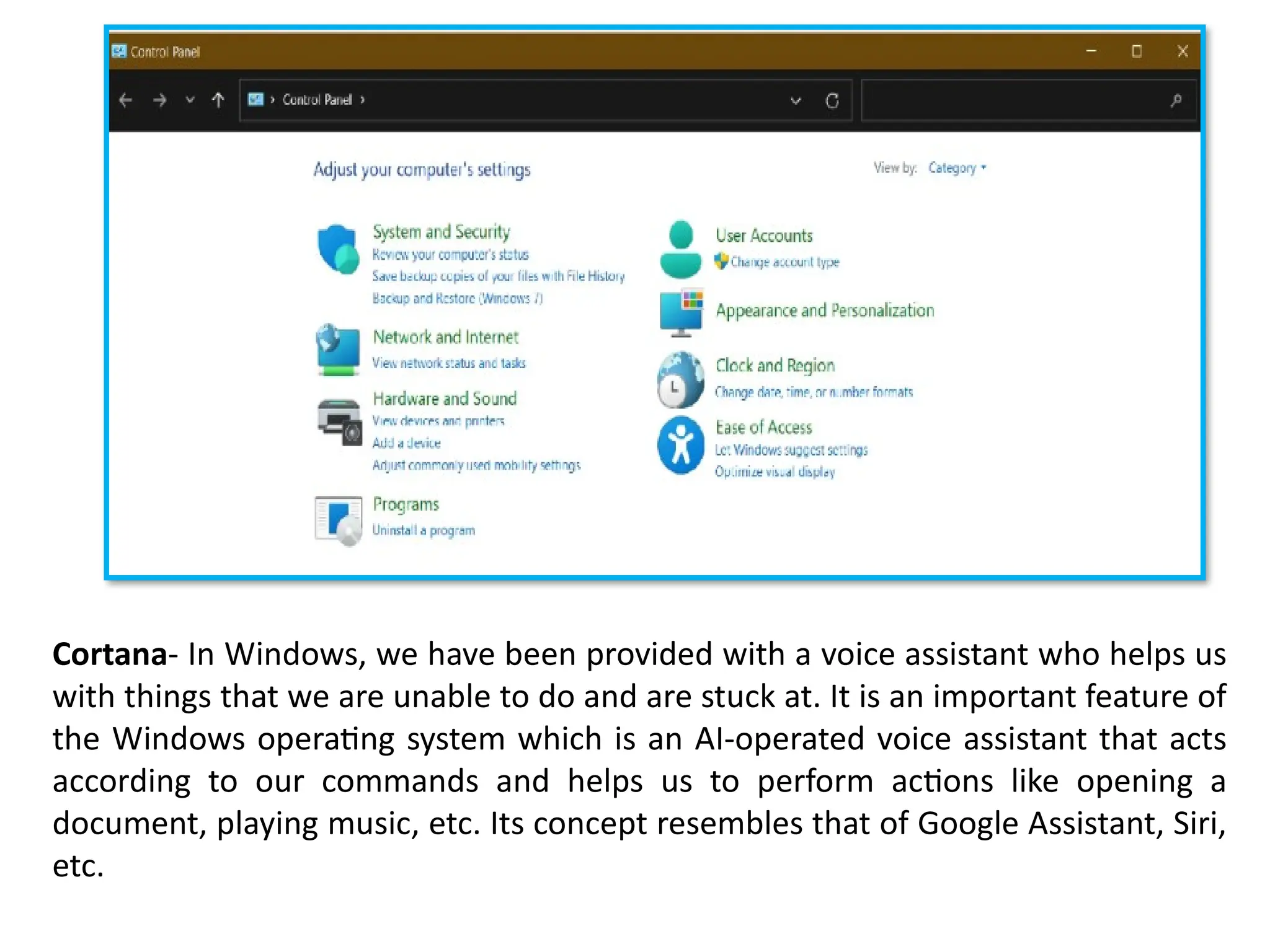Click the Network and Internet globe icon
Image resolution: width=1270 pixels, height=952 pixels.
tap(337, 350)
